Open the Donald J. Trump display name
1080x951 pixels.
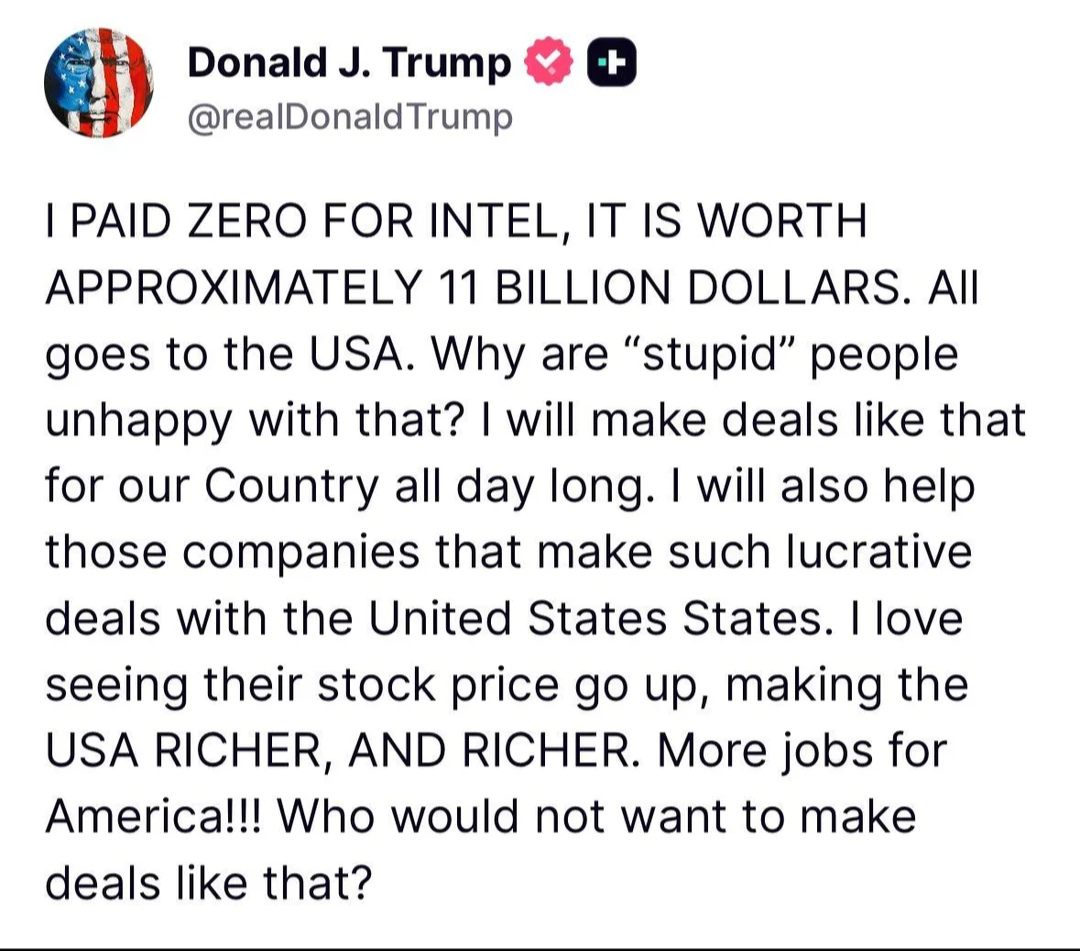pos(349,63)
